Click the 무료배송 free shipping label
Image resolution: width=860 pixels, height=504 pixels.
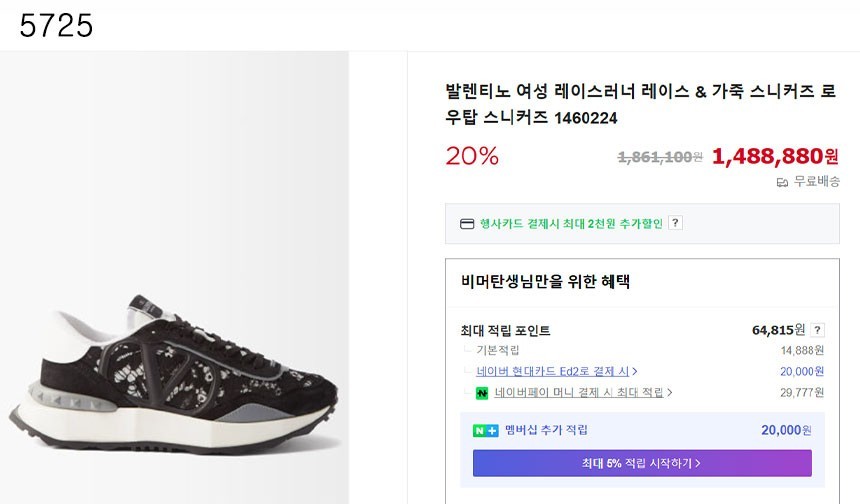pyautogui.click(x=816, y=182)
